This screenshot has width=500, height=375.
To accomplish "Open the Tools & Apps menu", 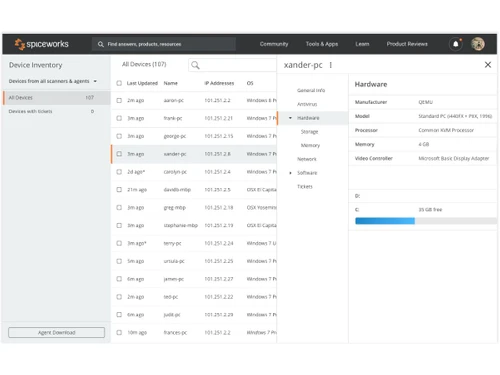I will [322, 44].
